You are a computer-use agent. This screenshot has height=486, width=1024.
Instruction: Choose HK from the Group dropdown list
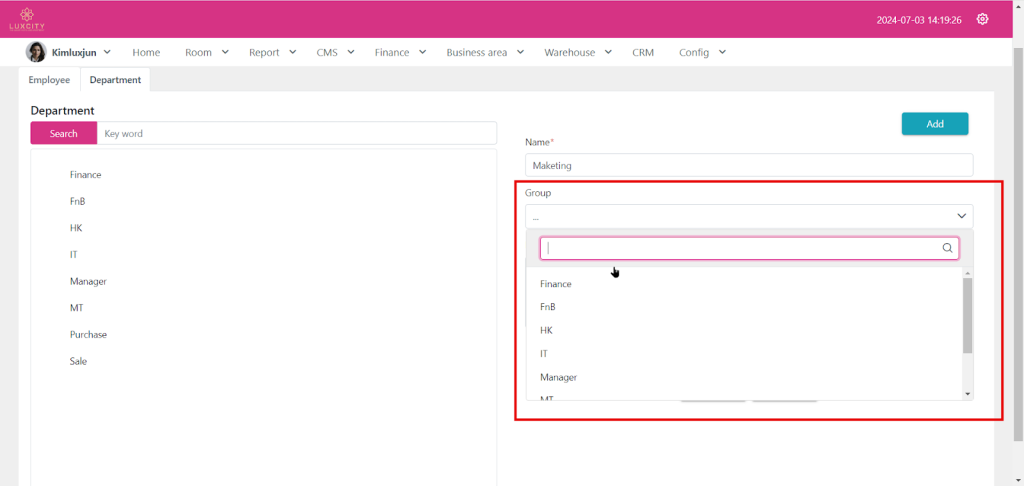click(546, 330)
